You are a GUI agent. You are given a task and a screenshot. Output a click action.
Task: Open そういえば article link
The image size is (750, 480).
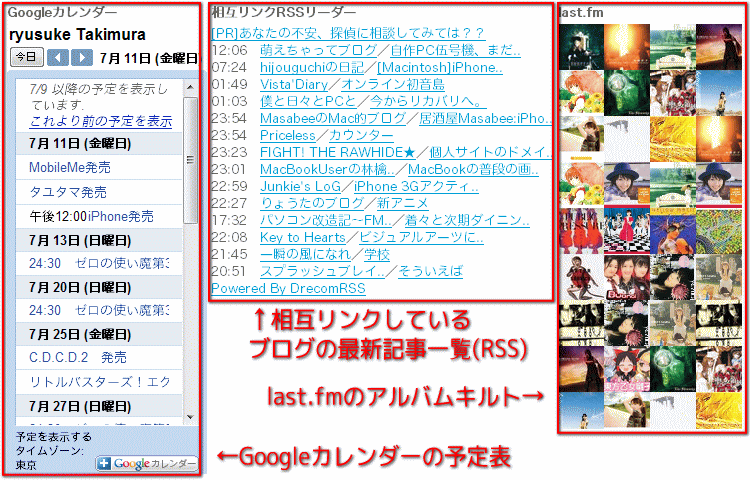430,272
